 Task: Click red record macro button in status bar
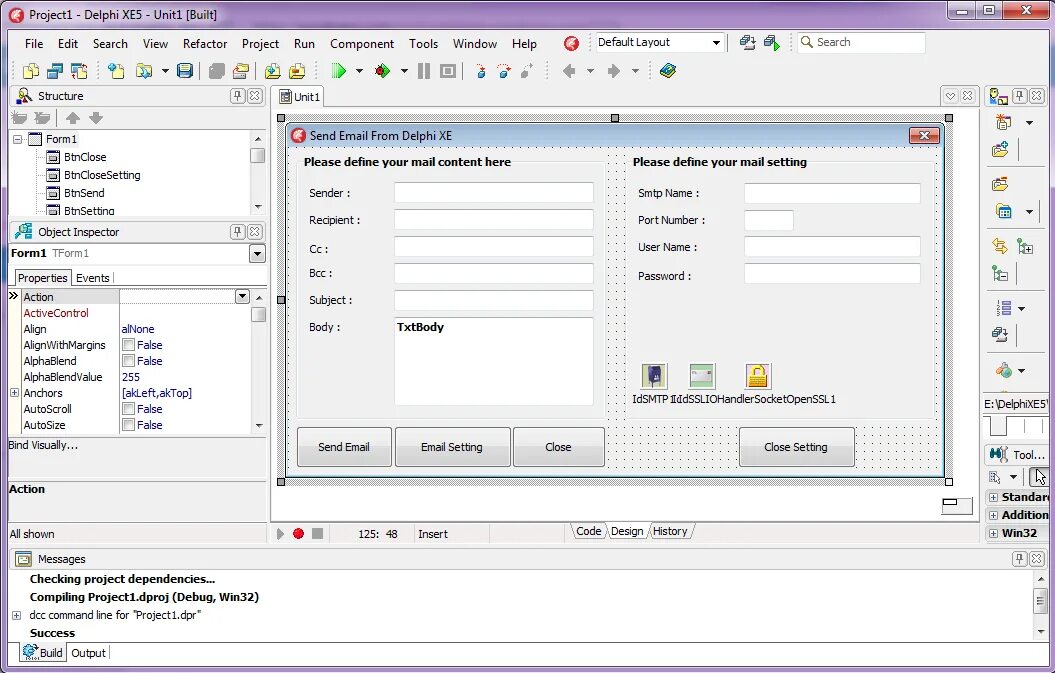299,534
